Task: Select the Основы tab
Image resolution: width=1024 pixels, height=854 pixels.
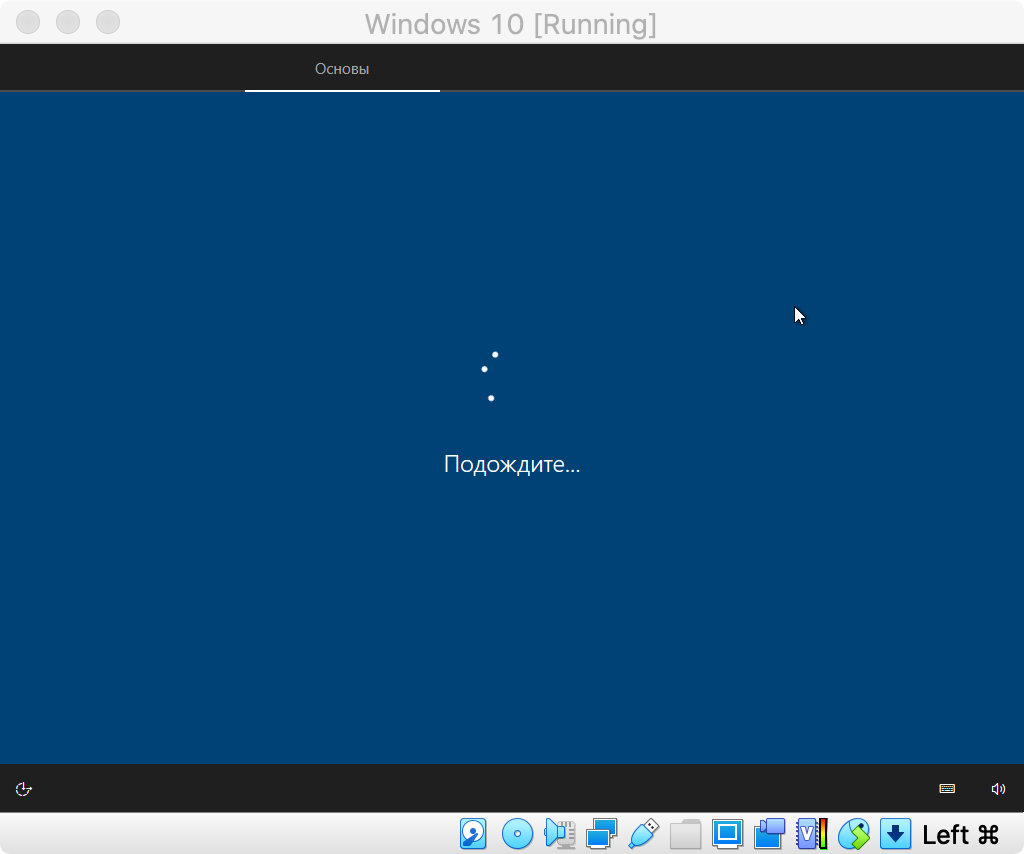Action: 342,69
